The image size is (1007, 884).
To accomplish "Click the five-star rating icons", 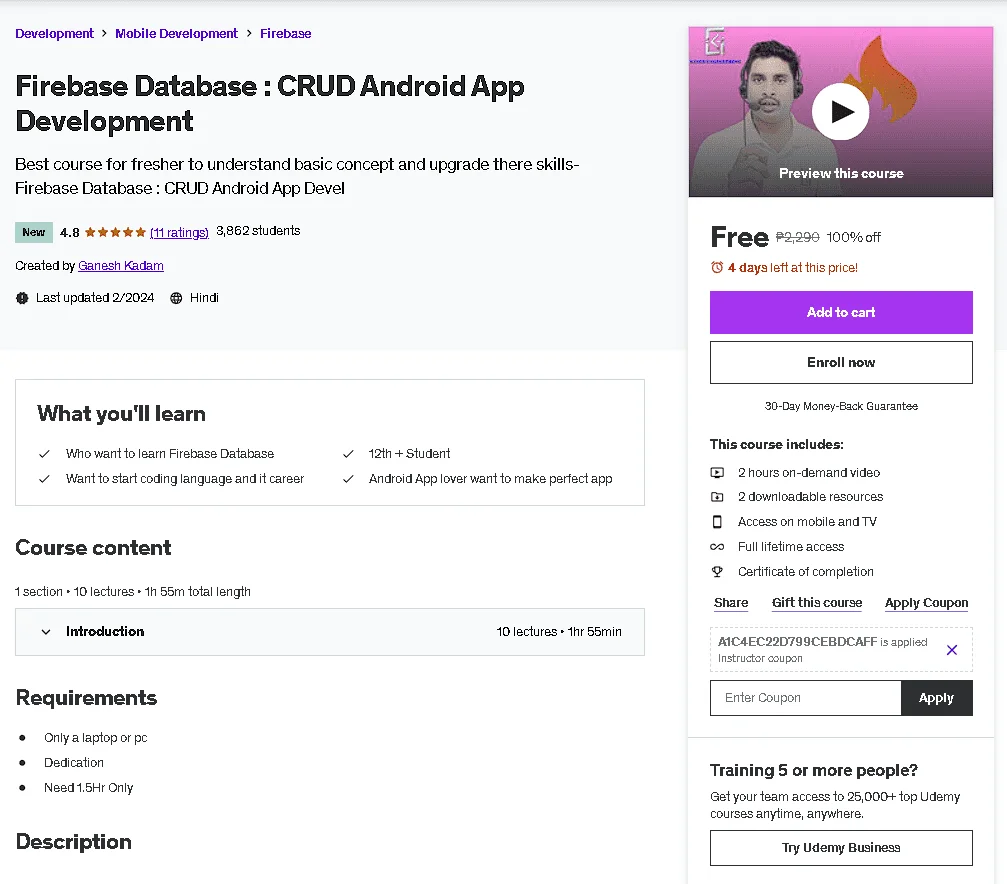I will pyautogui.click(x=115, y=232).
